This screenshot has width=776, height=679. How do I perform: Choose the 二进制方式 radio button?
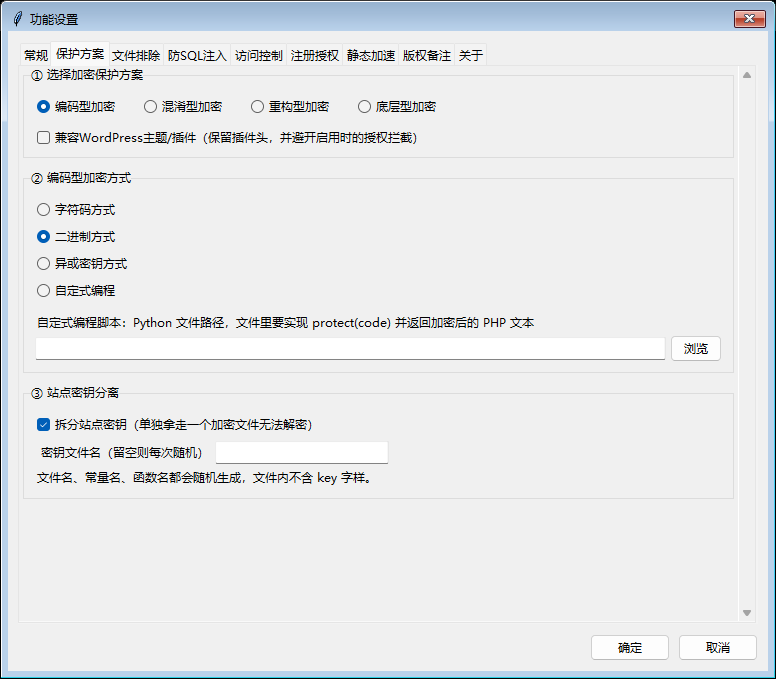pos(76,237)
